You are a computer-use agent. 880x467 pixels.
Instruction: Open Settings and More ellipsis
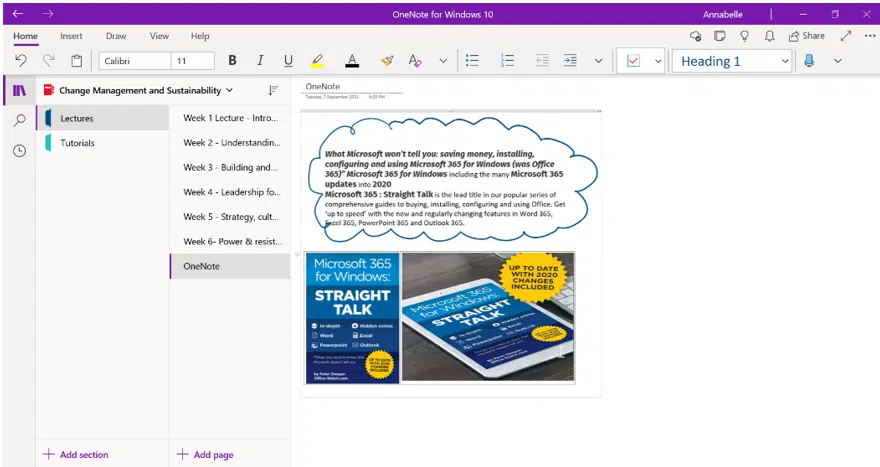click(x=870, y=36)
